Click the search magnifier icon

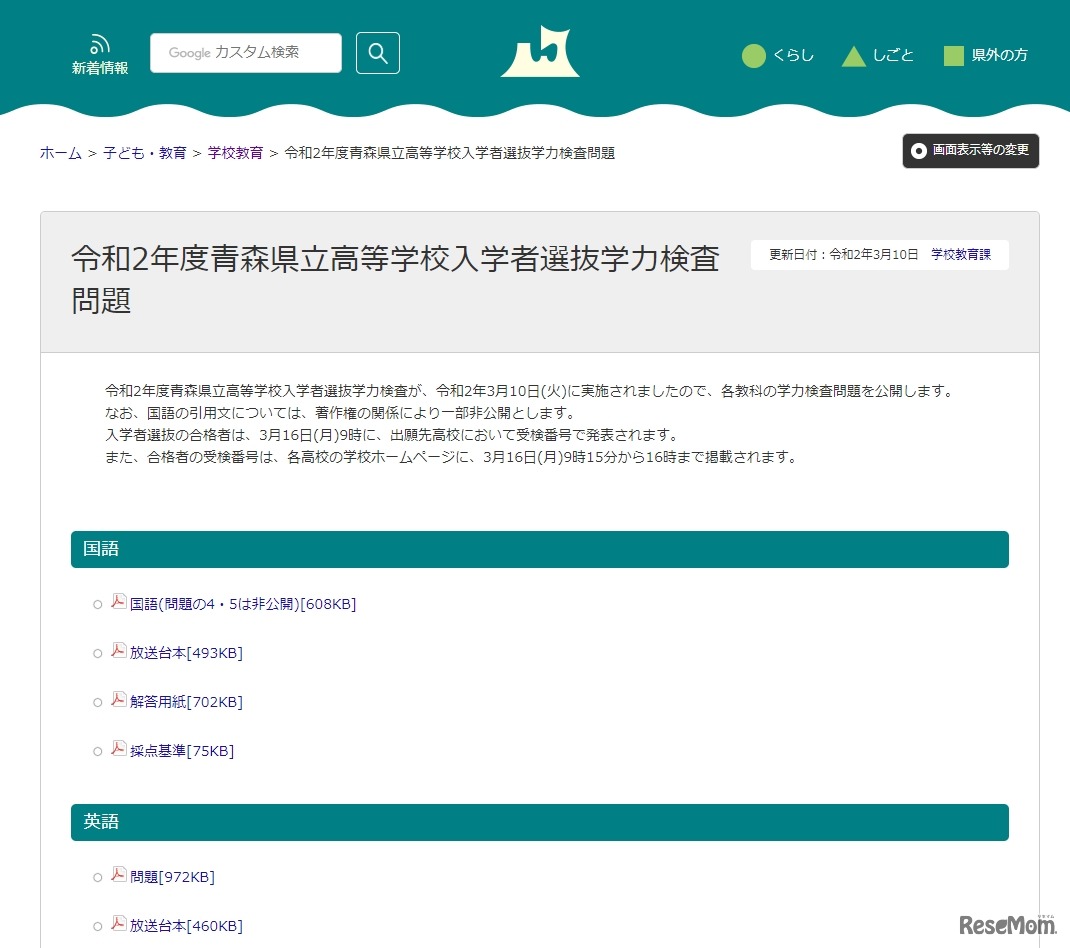point(377,52)
